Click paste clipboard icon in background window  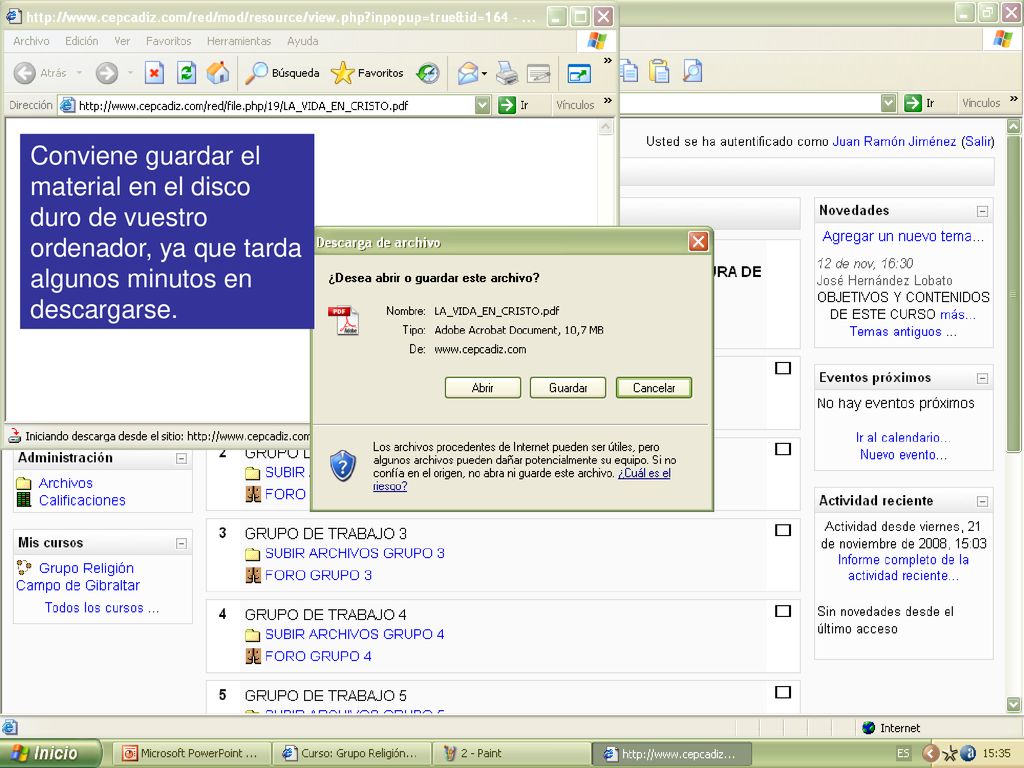pos(660,71)
